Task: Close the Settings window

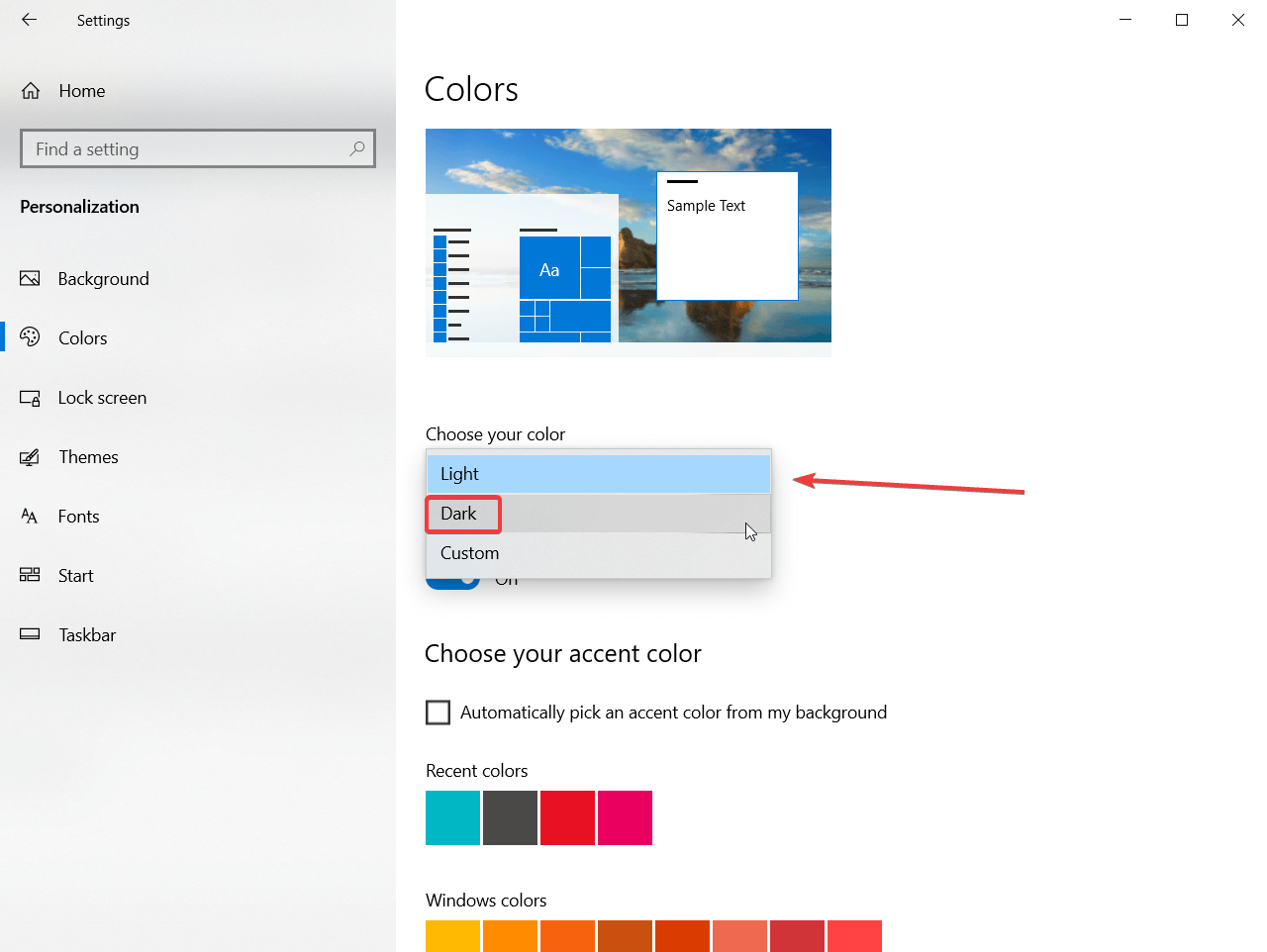Action: (x=1238, y=20)
